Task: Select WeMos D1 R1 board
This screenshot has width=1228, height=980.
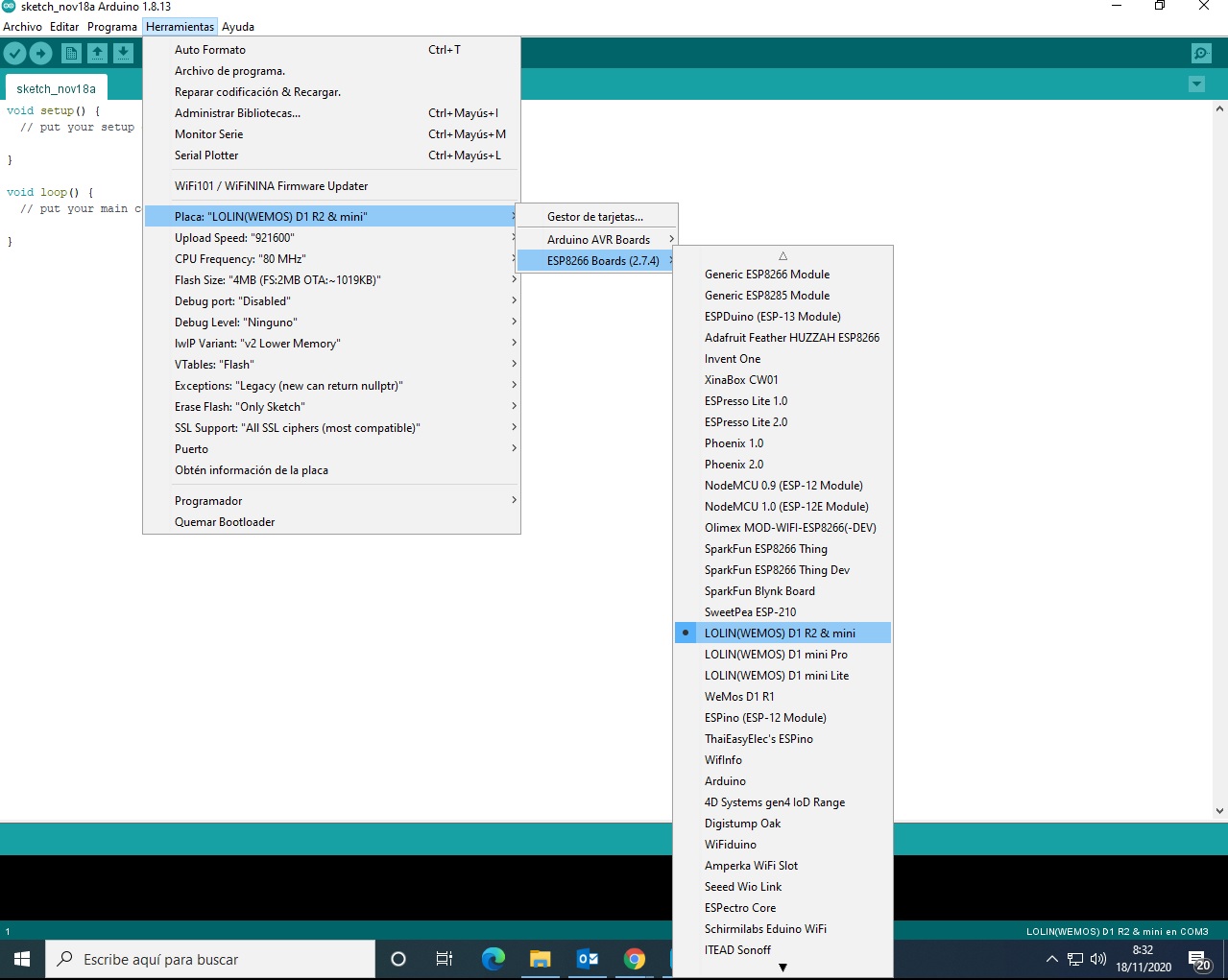Action: [x=783, y=697]
